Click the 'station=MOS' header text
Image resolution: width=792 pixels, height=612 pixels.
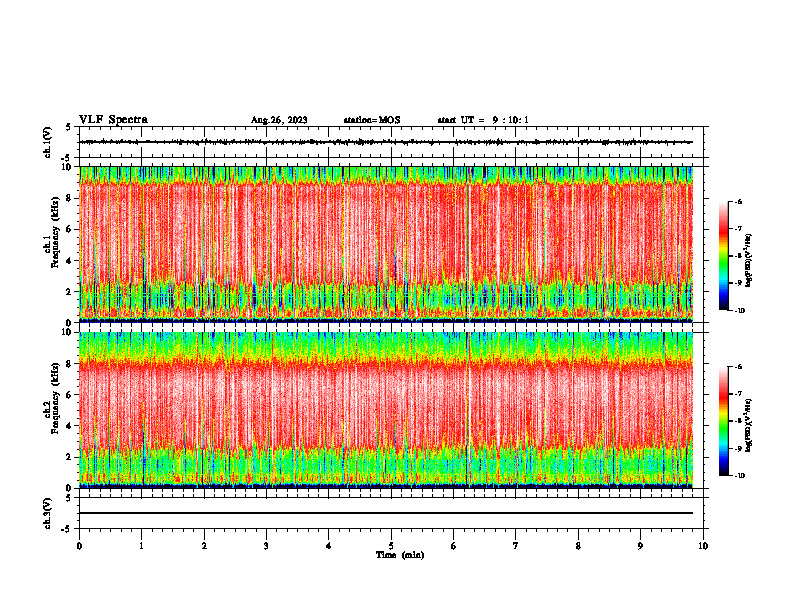coord(372,120)
